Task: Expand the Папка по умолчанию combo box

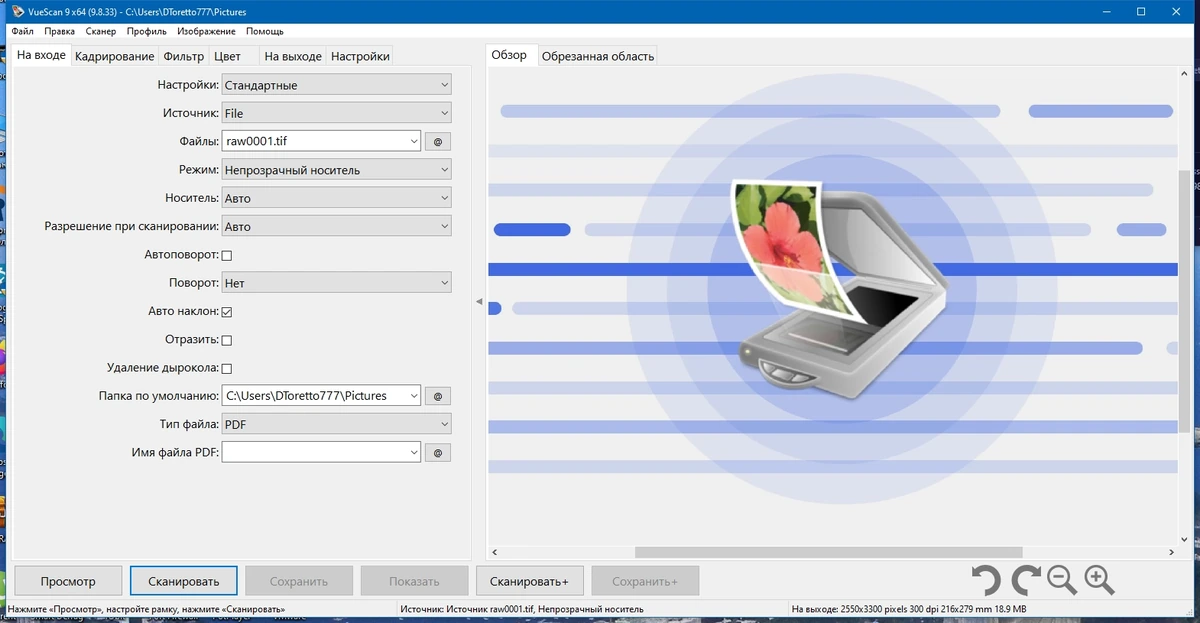Action: [x=413, y=396]
